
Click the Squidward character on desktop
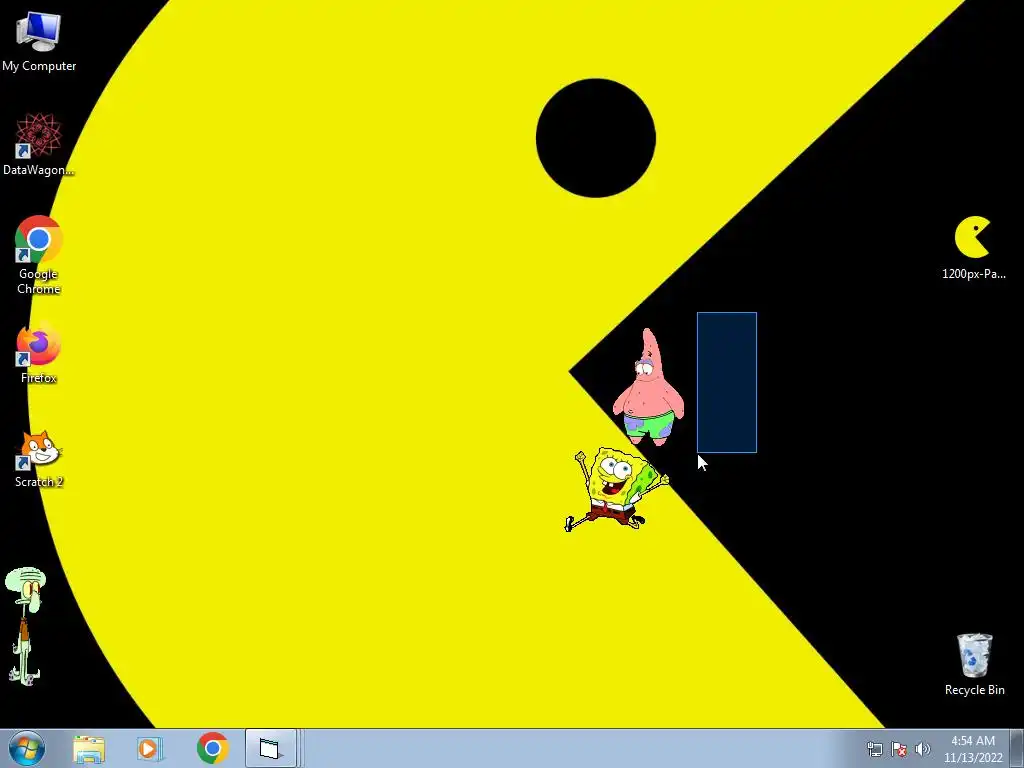coord(25,626)
